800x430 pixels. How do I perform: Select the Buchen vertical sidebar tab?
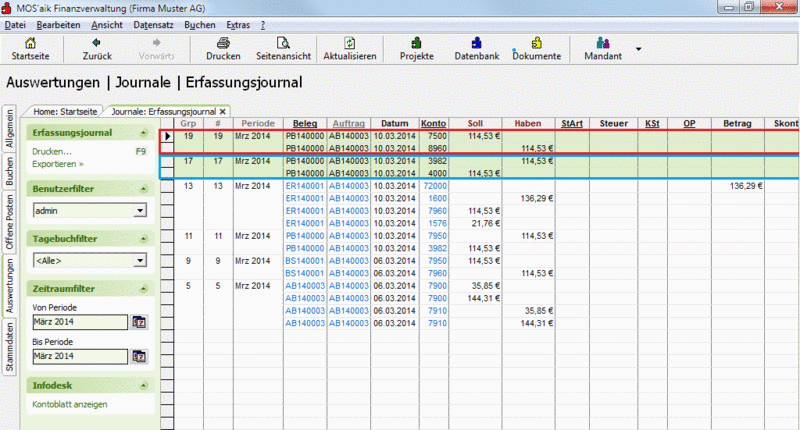point(10,171)
